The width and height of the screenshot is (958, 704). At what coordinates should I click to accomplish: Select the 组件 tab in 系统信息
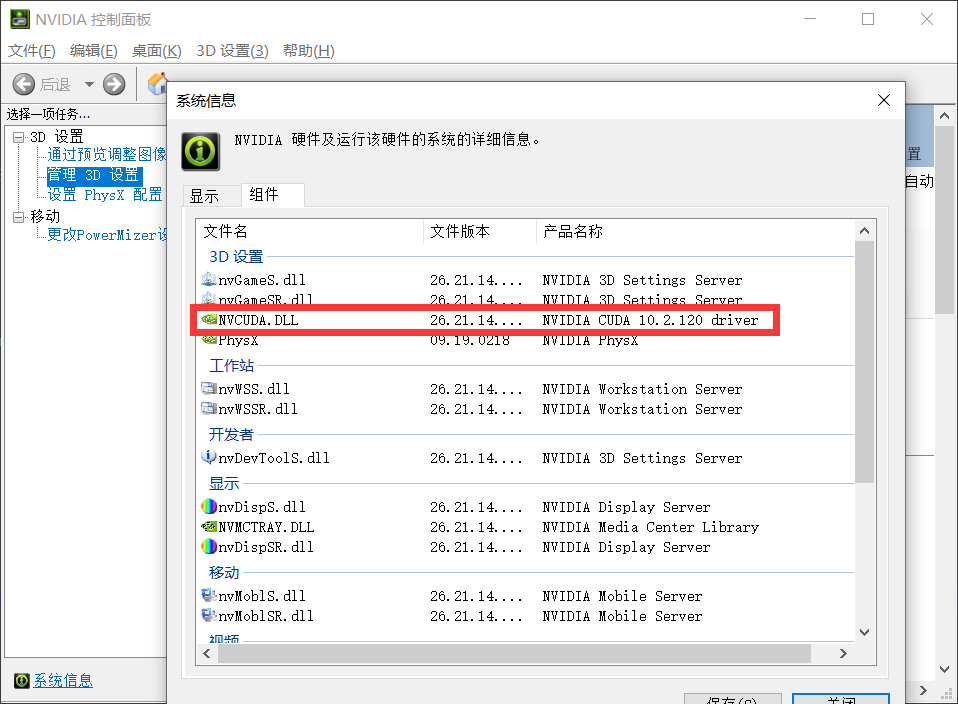[272, 194]
